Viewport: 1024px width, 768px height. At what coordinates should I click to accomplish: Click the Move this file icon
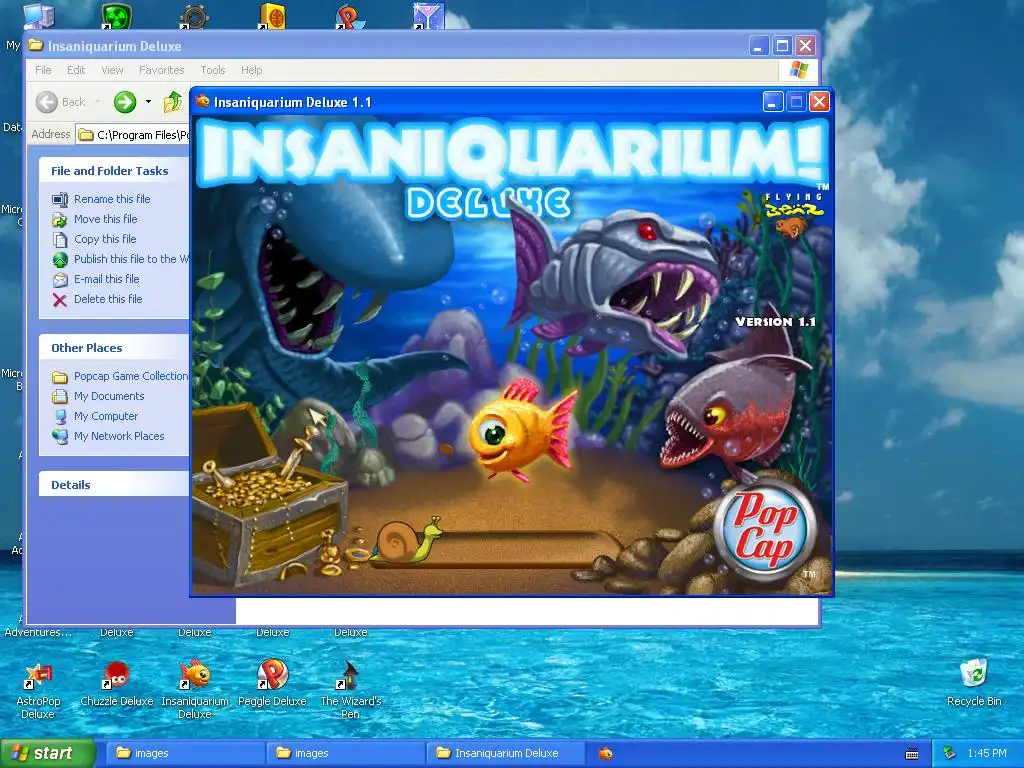tap(60, 219)
